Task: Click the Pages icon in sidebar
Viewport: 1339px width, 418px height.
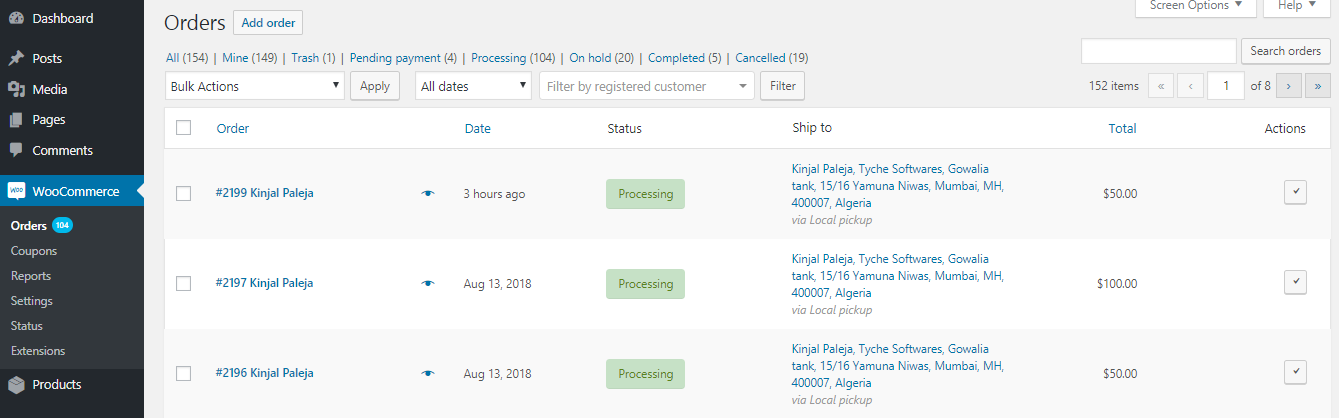Action: (x=16, y=120)
